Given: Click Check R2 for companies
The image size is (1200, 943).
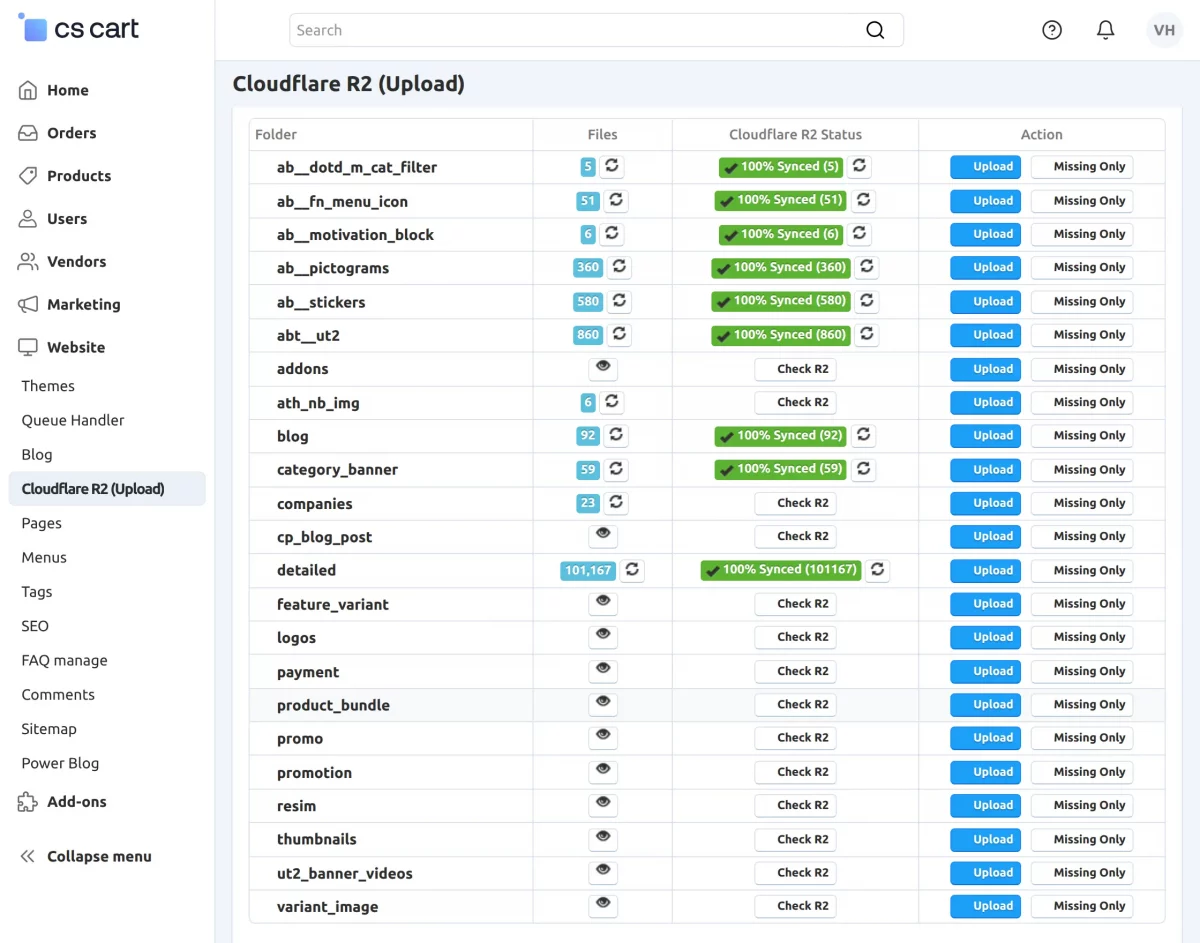Looking at the screenshot, I should click(795, 503).
